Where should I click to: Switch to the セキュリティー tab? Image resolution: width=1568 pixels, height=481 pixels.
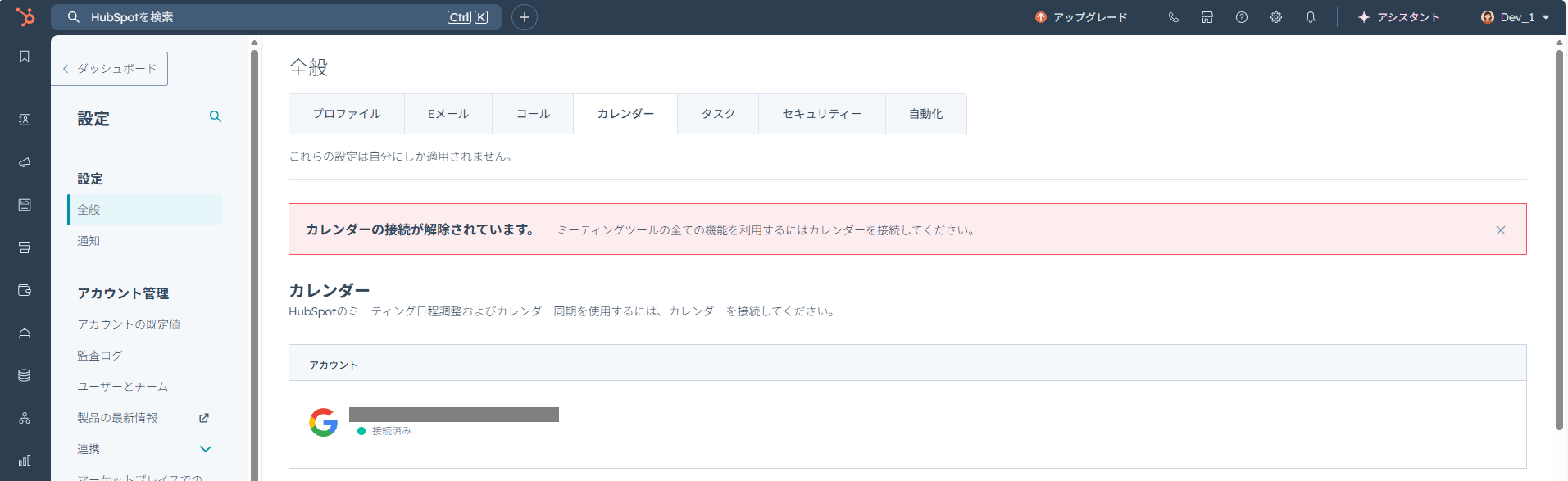822,114
